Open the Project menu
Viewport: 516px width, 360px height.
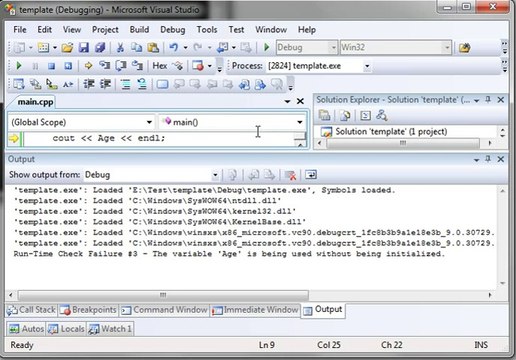click(105, 30)
